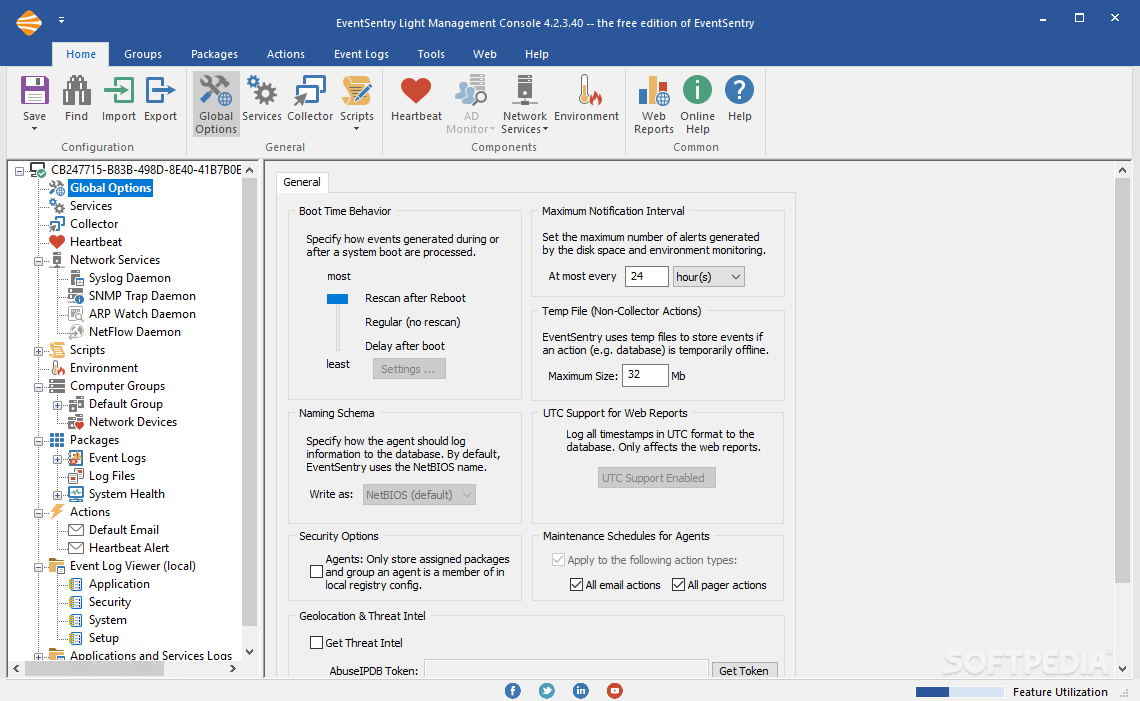Select the General options tab
Image resolution: width=1140 pixels, height=701 pixels.
coord(302,182)
